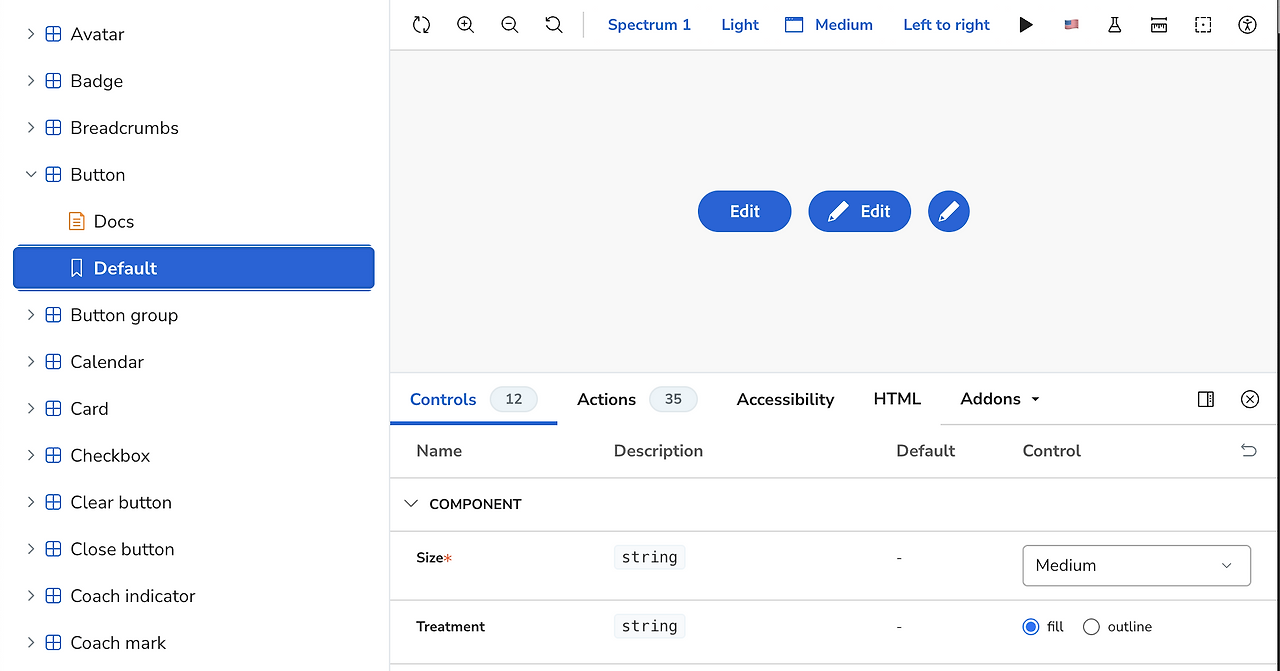Reset zoom with the zoom reset icon
Screen dimensions: 1280x671
553,24
